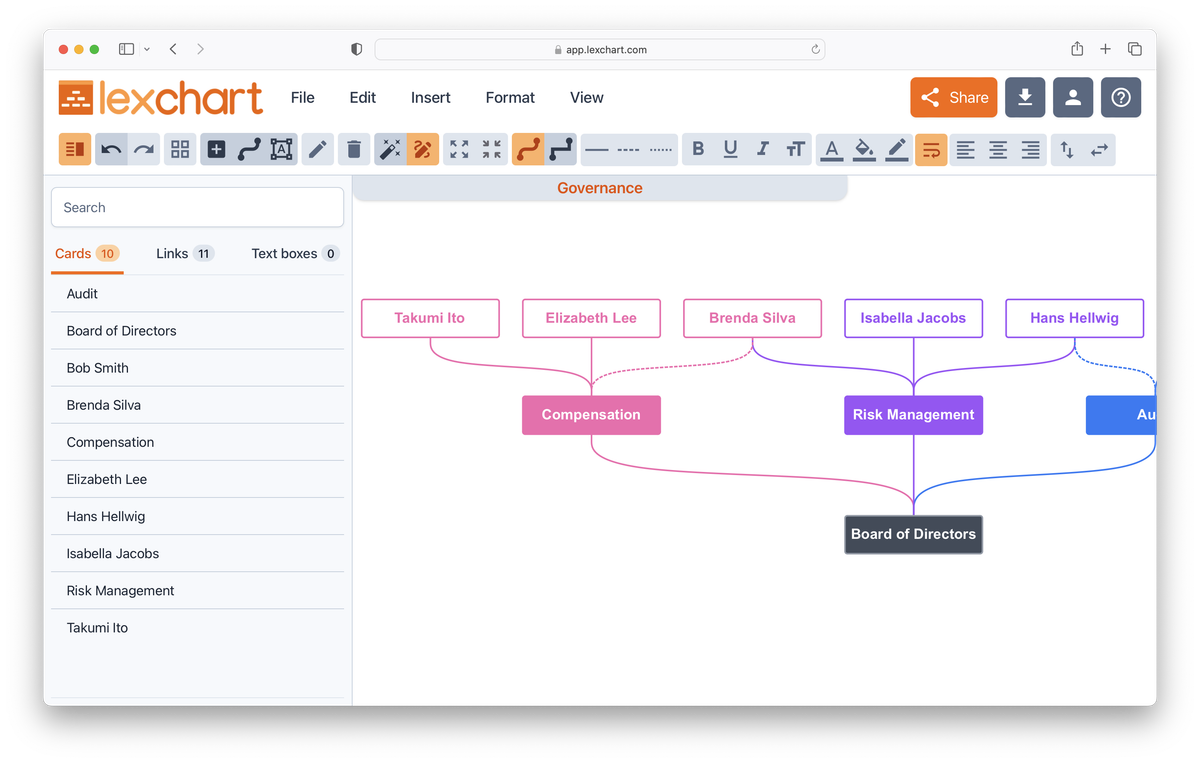Open the grid layout tool
This screenshot has width=1200, height=763.
[x=180, y=150]
